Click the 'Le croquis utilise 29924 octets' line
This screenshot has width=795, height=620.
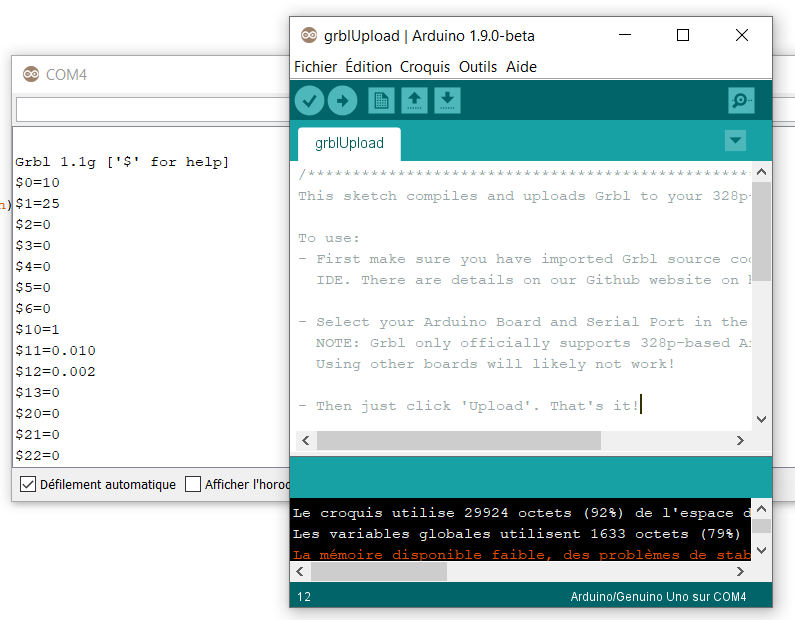(x=522, y=513)
